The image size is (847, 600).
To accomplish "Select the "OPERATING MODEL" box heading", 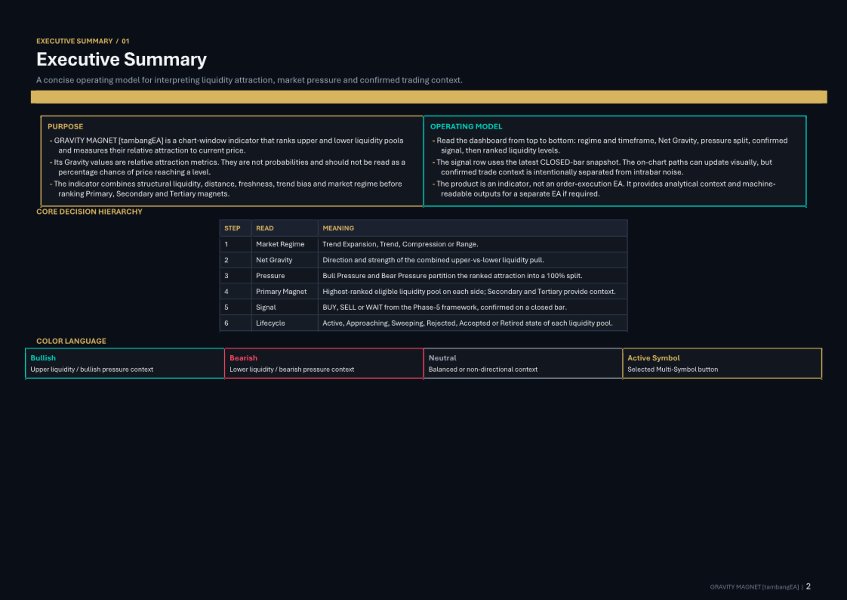I will [x=466, y=126].
